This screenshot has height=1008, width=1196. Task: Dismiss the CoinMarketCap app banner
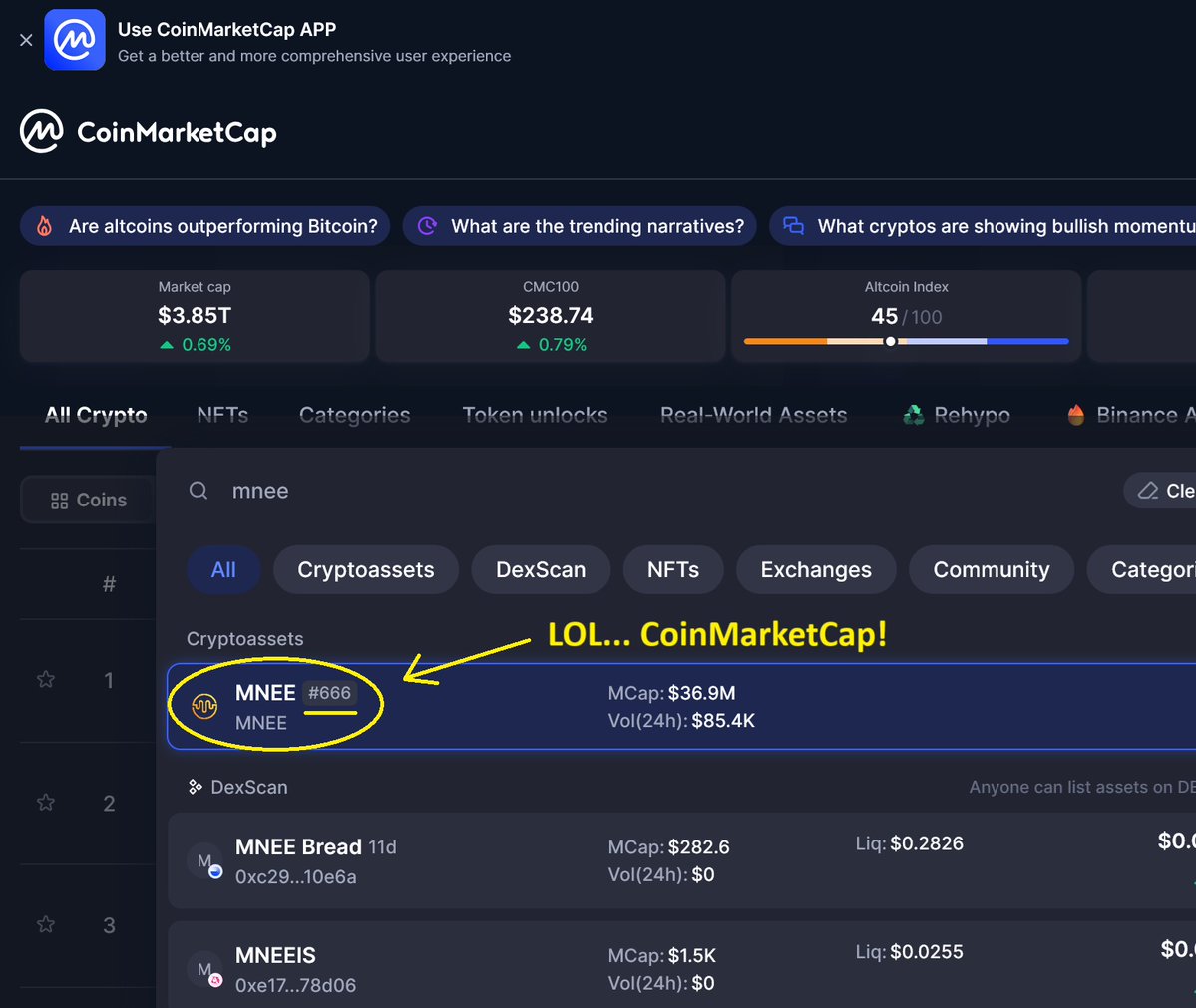tap(26, 40)
